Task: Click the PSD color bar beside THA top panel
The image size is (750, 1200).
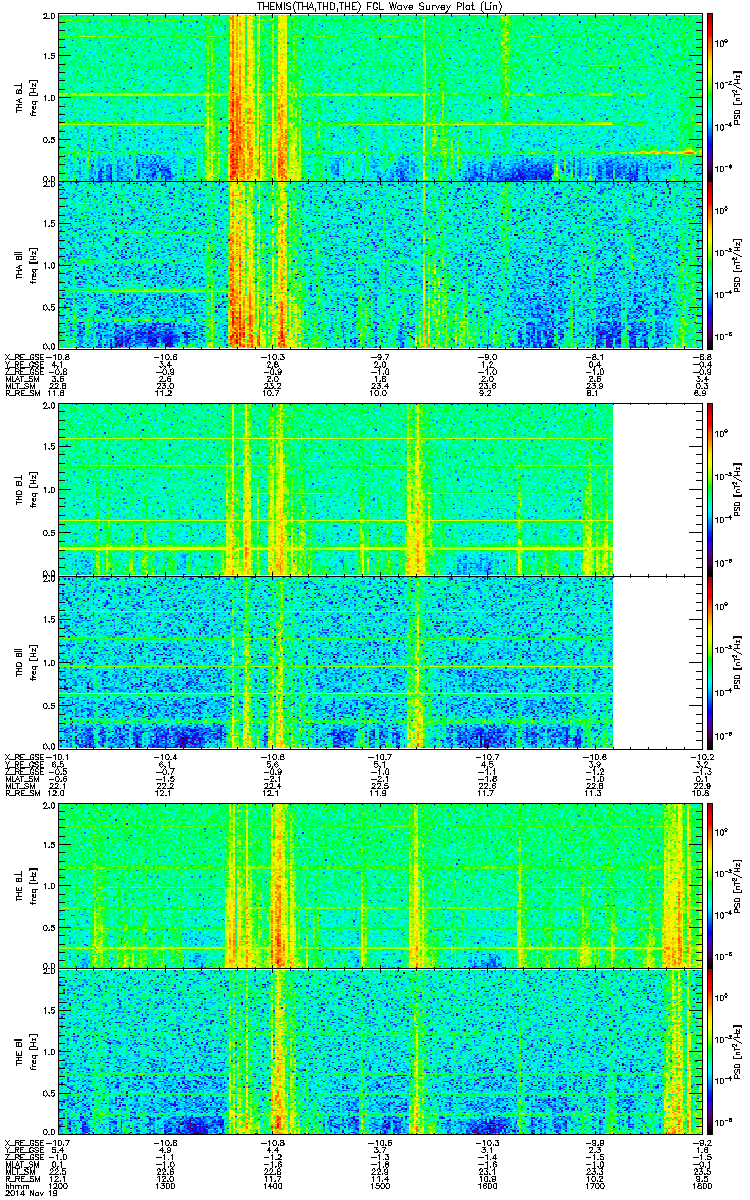Action: click(x=710, y=97)
